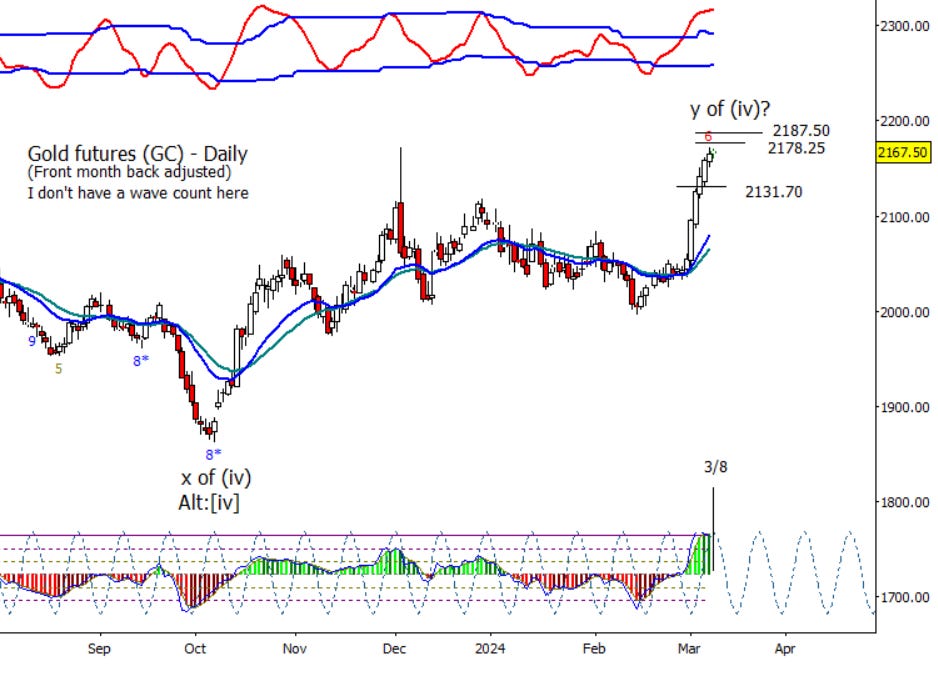Click the Apr date axis label
Screen dimensions: 938x674
coord(785,649)
